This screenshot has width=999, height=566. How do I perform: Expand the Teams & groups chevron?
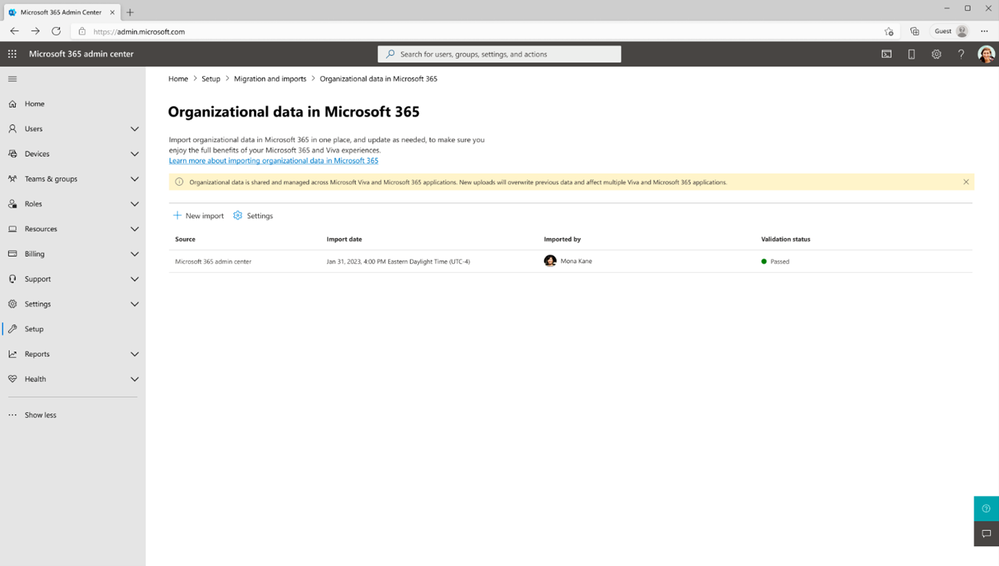(x=134, y=179)
